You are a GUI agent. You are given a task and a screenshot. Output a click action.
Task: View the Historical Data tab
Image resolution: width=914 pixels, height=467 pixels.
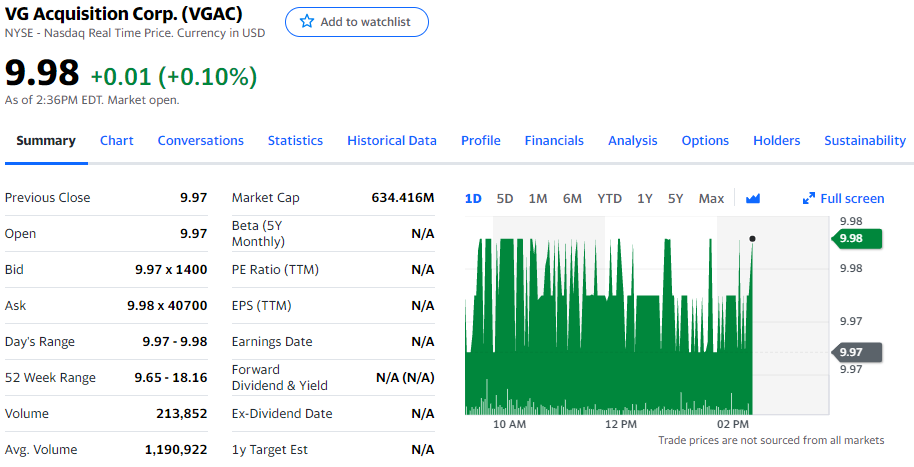coord(392,141)
